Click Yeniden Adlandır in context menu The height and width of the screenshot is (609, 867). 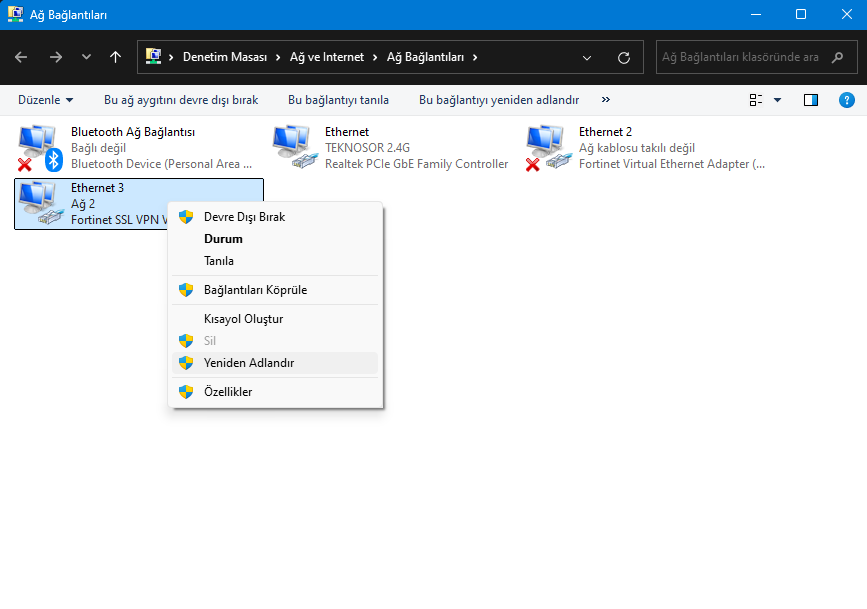249,363
